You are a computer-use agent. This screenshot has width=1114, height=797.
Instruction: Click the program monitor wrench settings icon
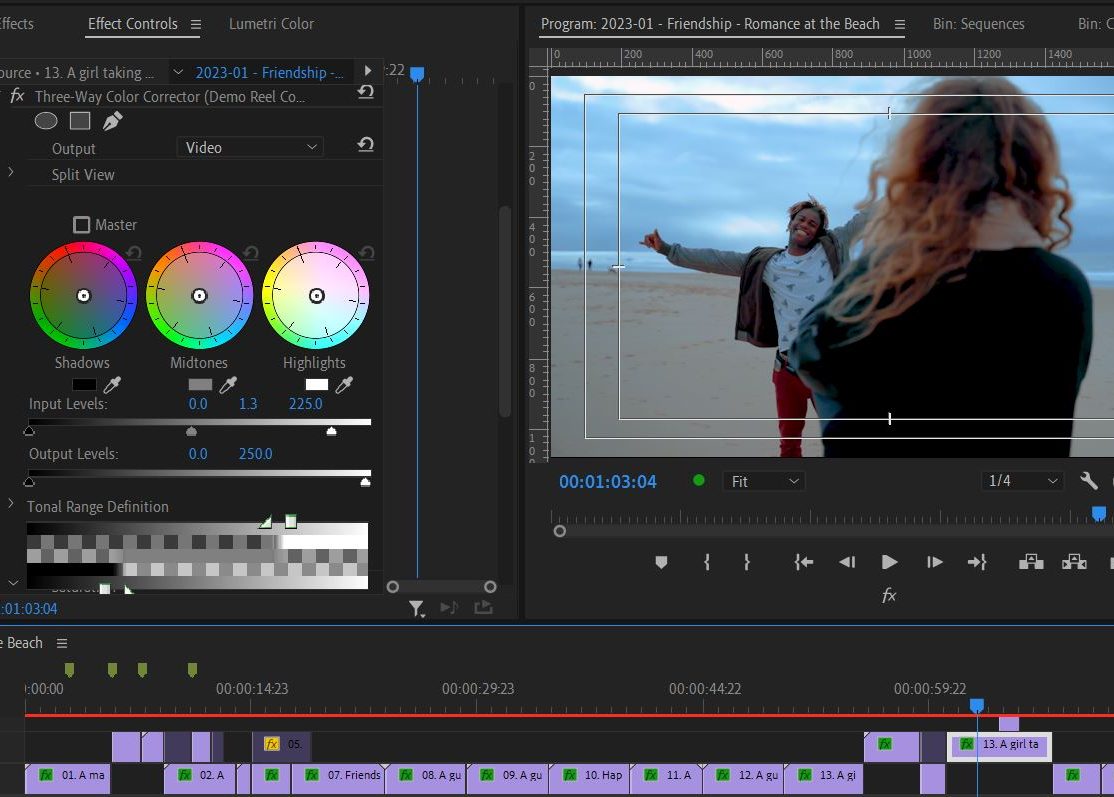coord(1089,481)
